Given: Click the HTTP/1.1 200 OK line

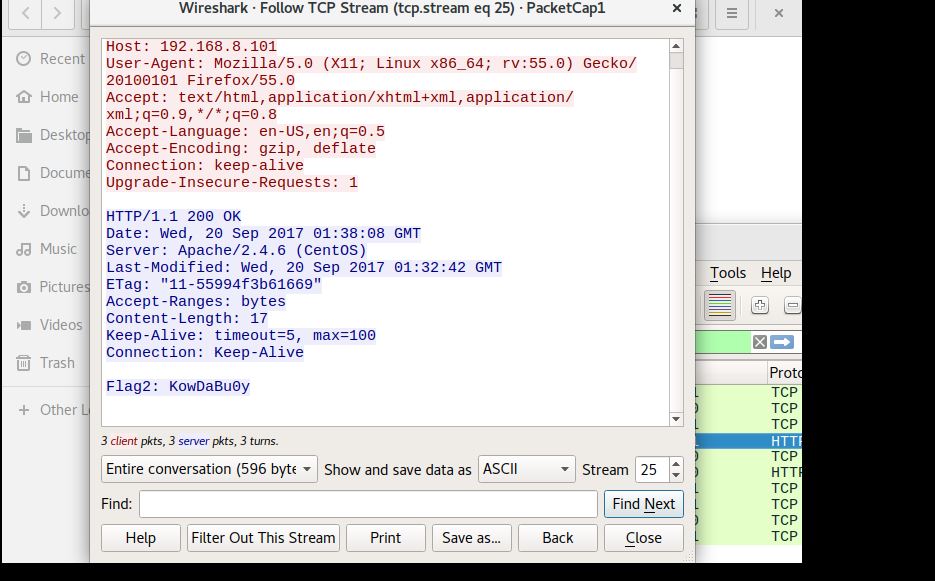Looking at the screenshot, I should click(174, 217).
